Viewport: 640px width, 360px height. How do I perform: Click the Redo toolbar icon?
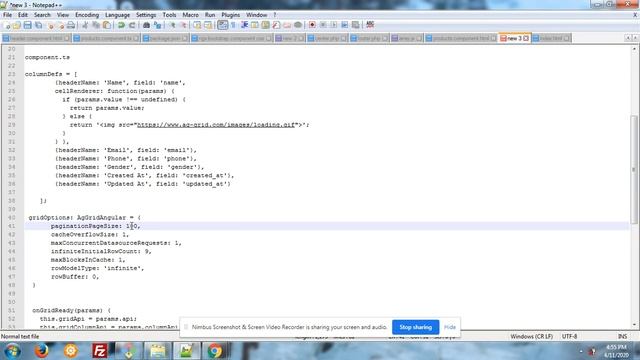coord(132,25)
